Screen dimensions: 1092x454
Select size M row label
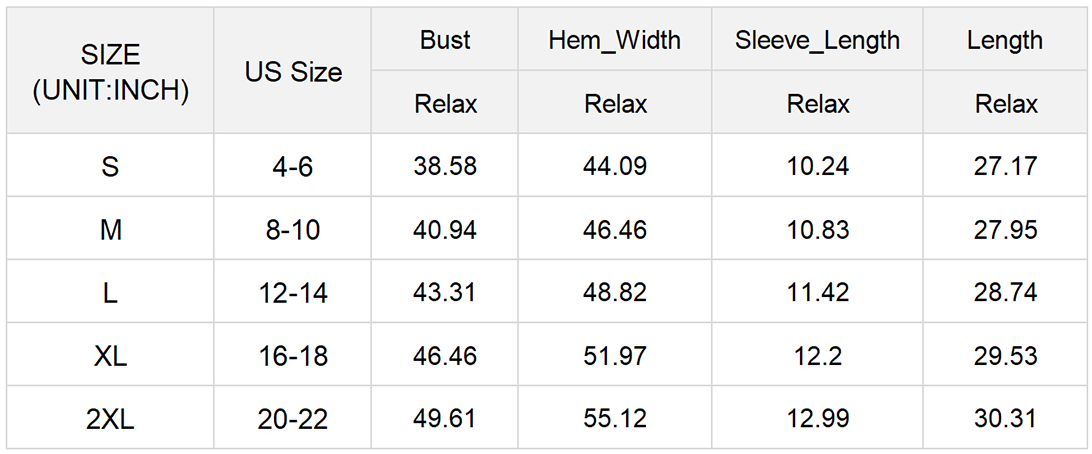(x=111, y=228)
